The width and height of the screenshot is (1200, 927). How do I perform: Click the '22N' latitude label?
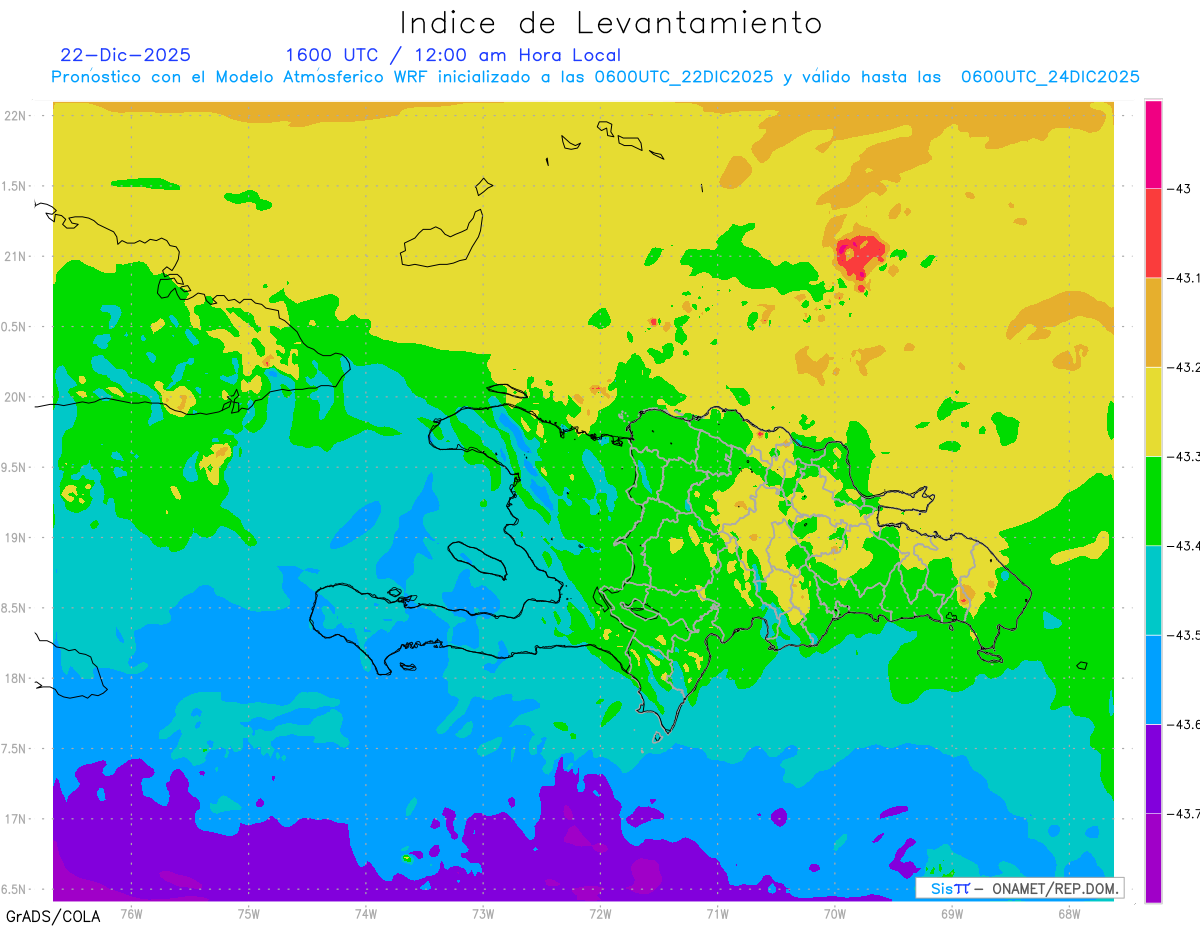(x=15, y=116)
